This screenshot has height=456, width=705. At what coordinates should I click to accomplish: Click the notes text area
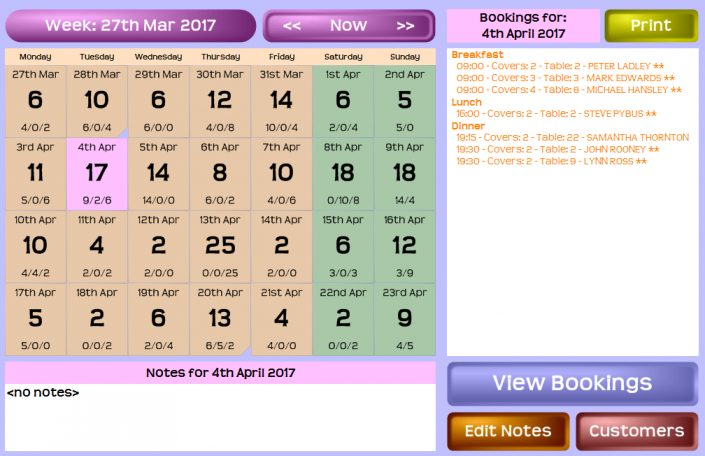(220, 417)
